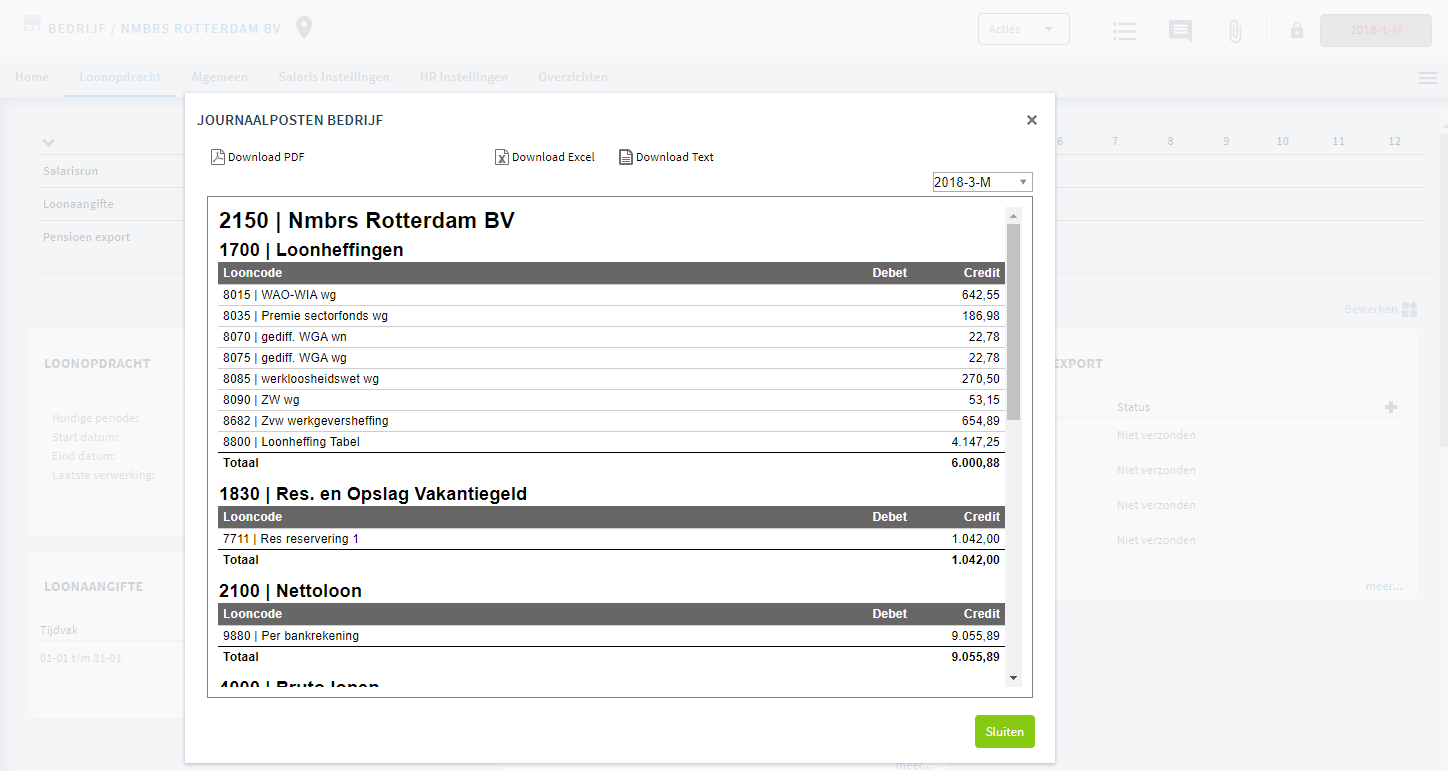The height and width of the screenshot is (771, 1448).
Task: Click the green Sluiten button
Action: 1005,731
